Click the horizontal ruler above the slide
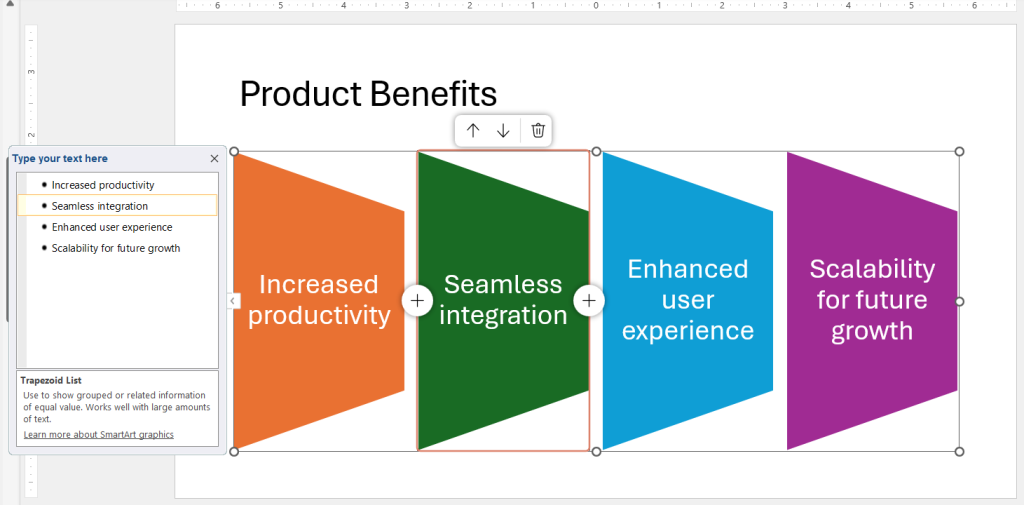The width and height of the screenshot is (1024, 505). pos(596,5)
